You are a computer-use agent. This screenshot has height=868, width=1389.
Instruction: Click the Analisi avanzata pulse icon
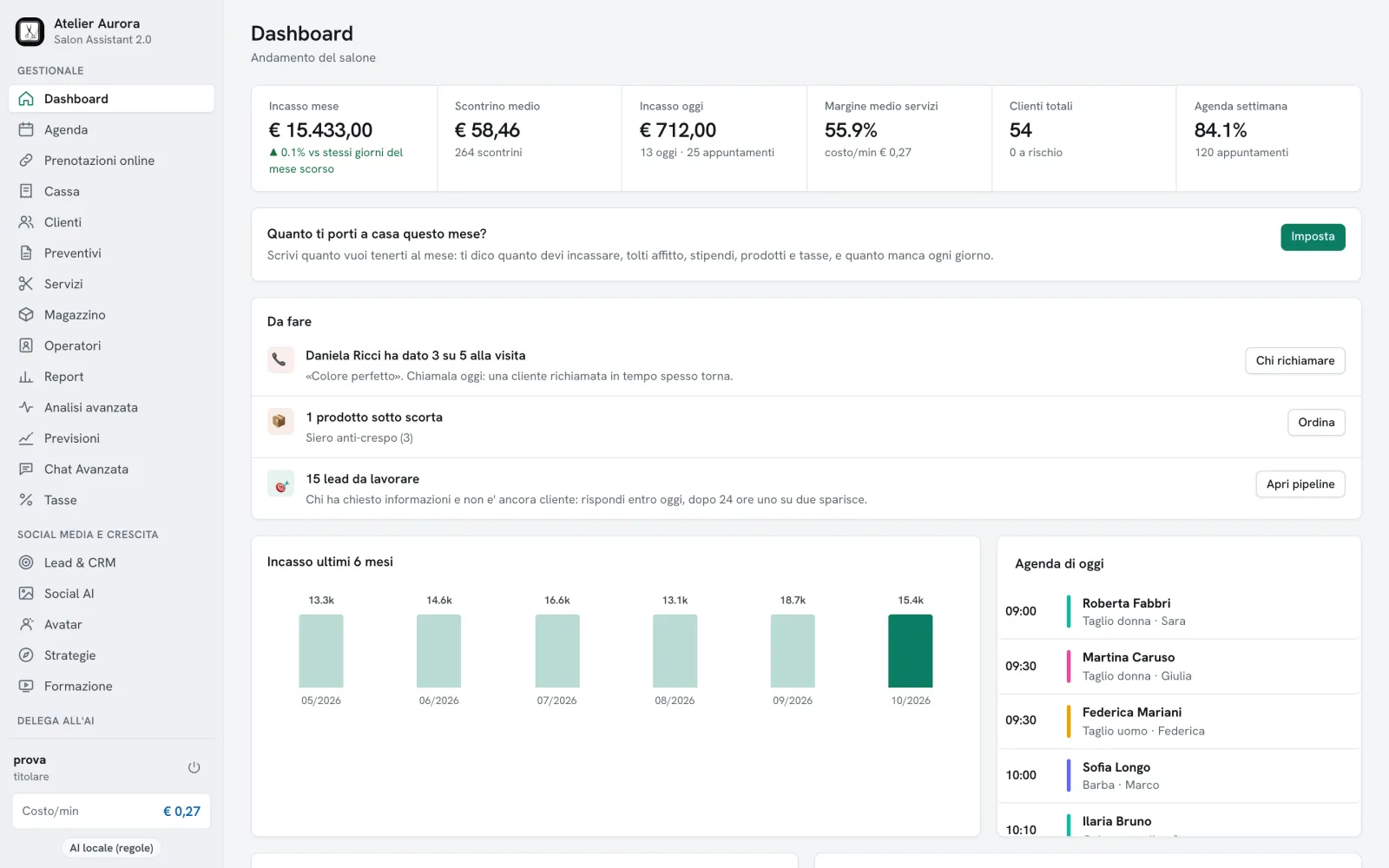tap(26, 407)
